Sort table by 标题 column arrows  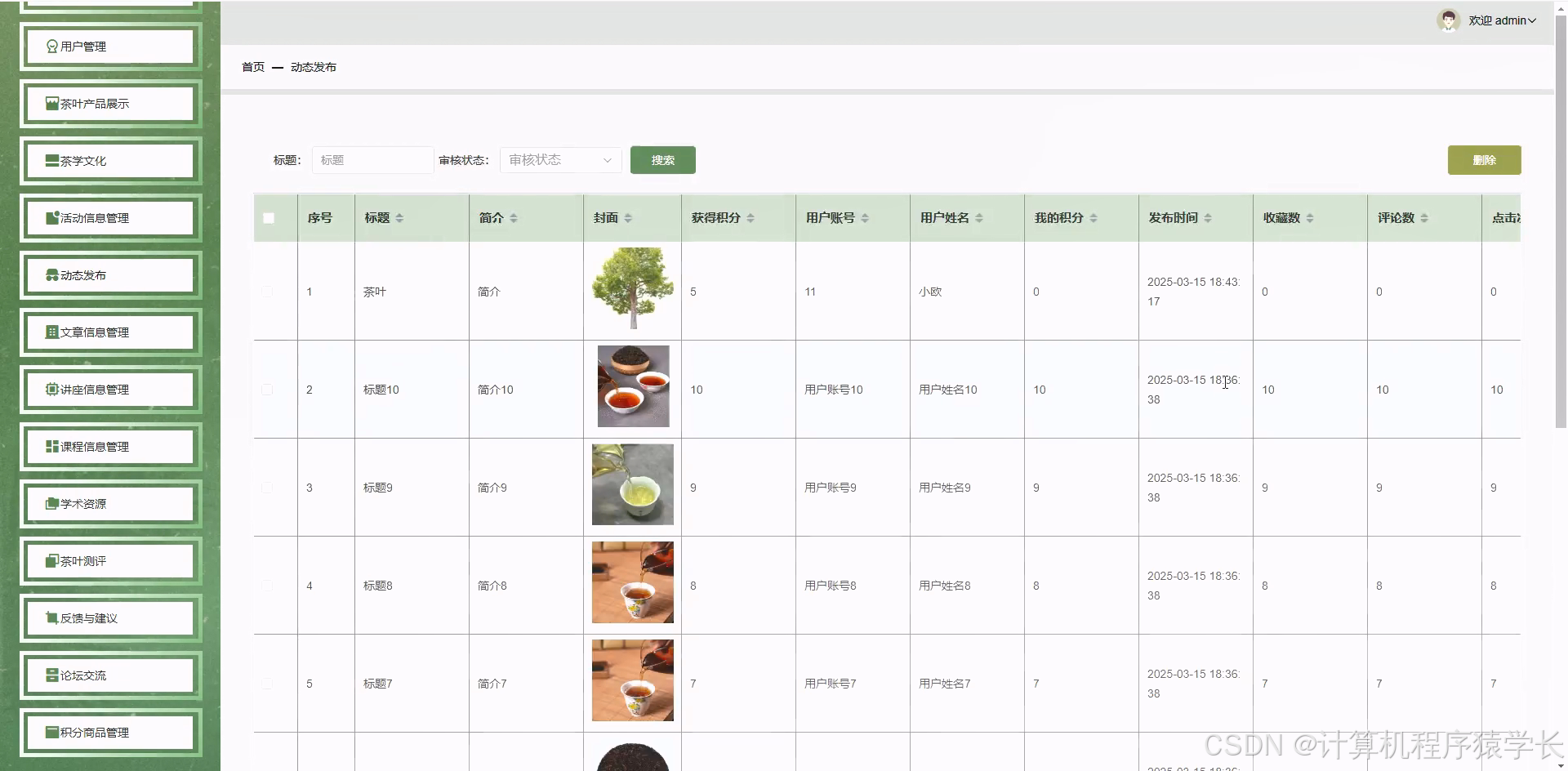[x=399, y=218]
